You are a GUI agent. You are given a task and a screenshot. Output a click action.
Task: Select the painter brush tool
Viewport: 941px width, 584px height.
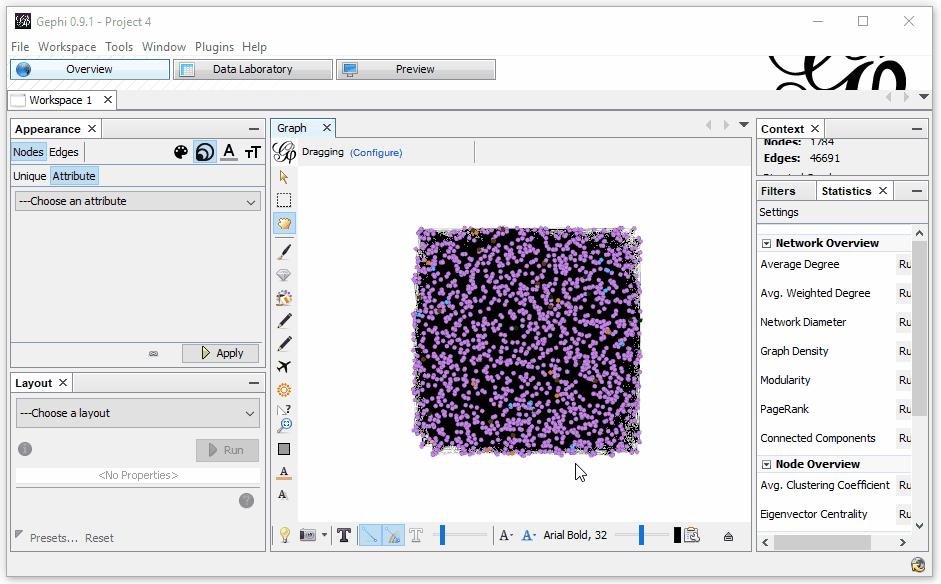point(284,251)
